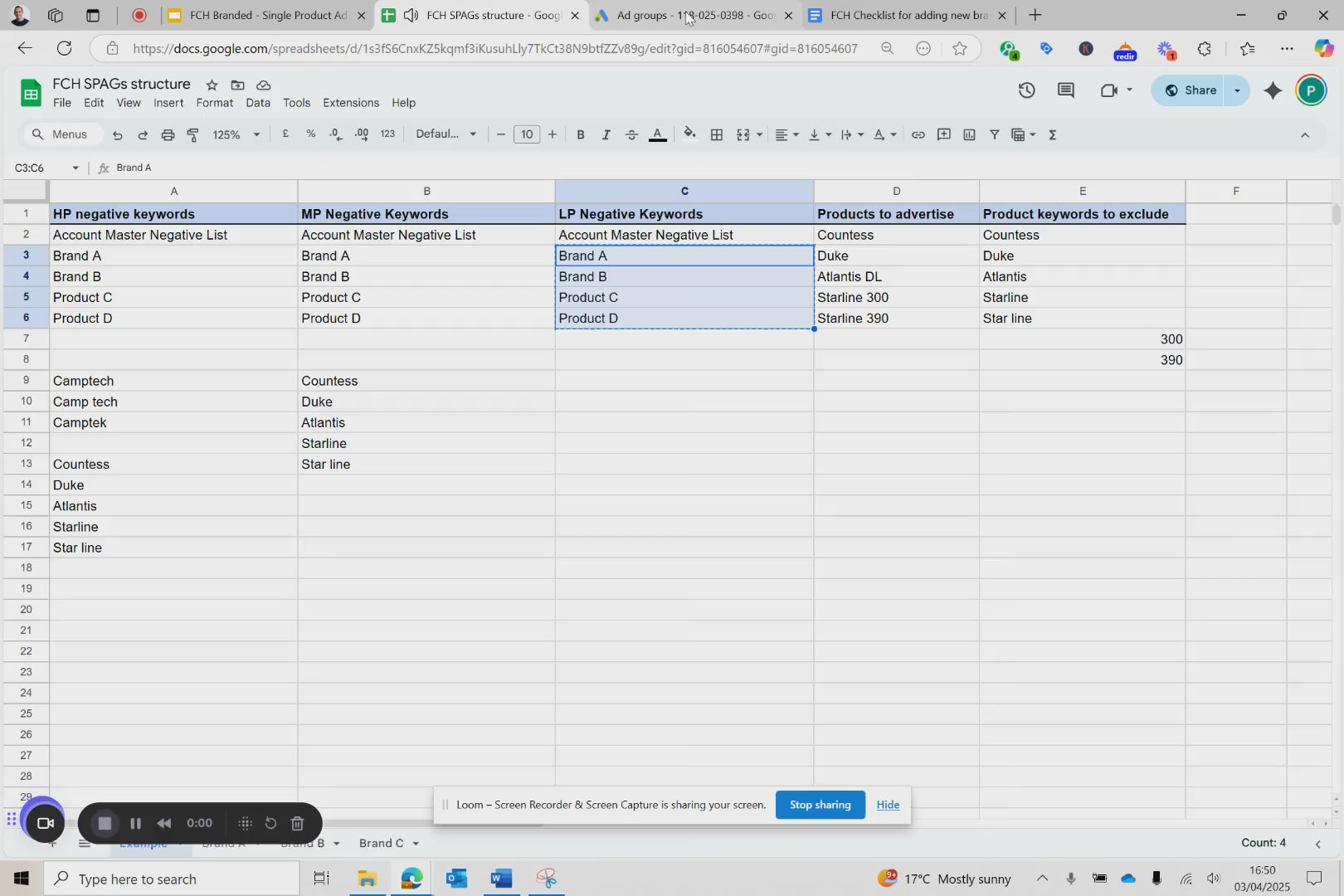Select the paint format roller icon
The height and width of the screenshot is (896, 1344).
click(193, 134)
